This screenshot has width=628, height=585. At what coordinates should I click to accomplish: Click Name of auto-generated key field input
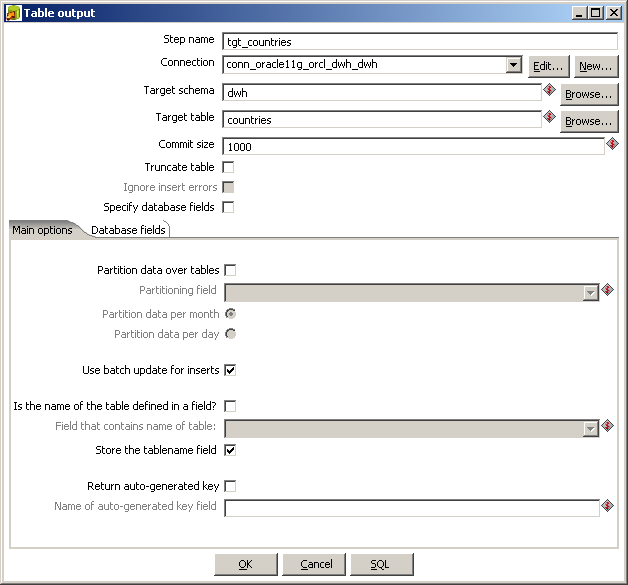[412, 508]
